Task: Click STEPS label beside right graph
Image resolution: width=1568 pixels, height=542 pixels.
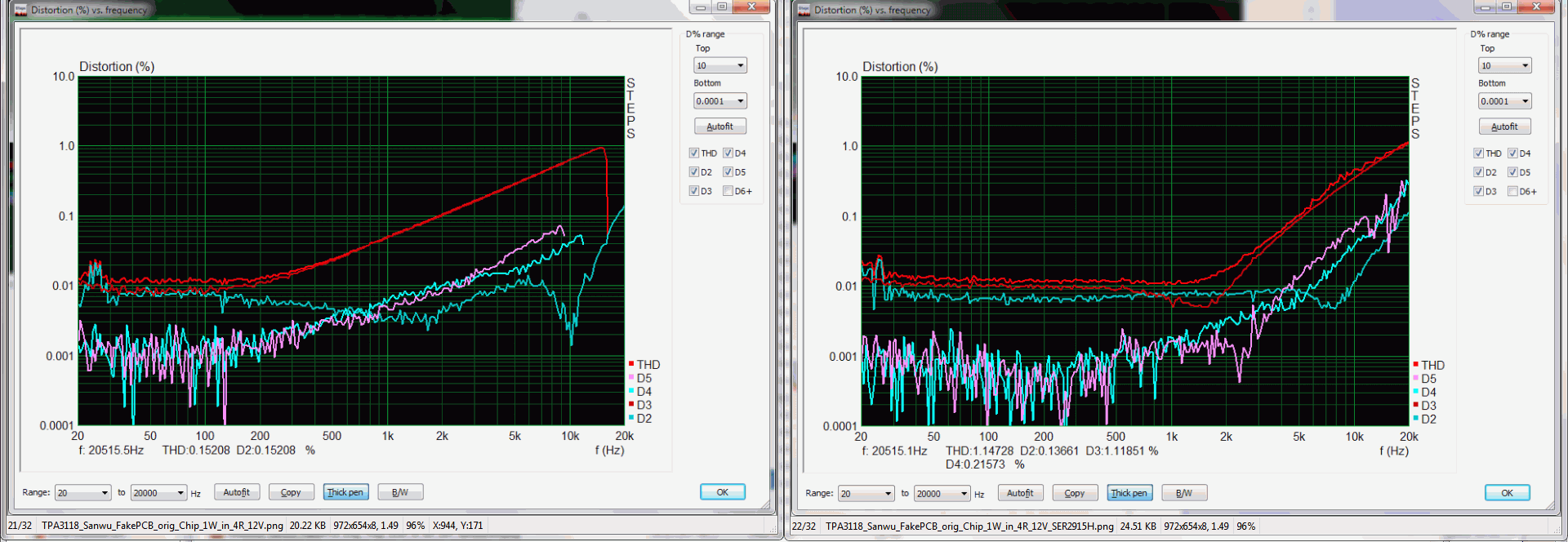Action: [1415, 109]
